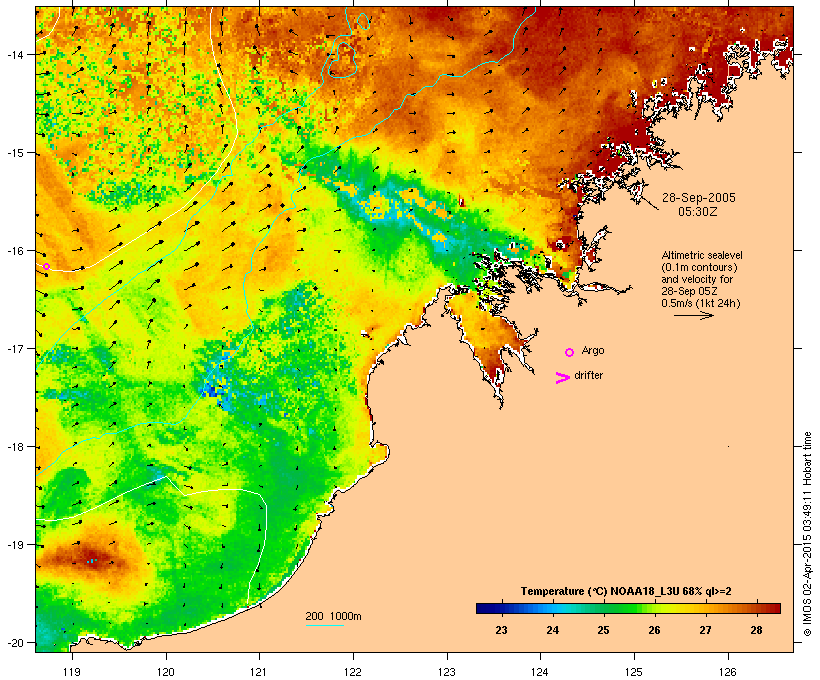
Task: Pick the green 25° section of colorbar
Action: [x=603, y=608]
